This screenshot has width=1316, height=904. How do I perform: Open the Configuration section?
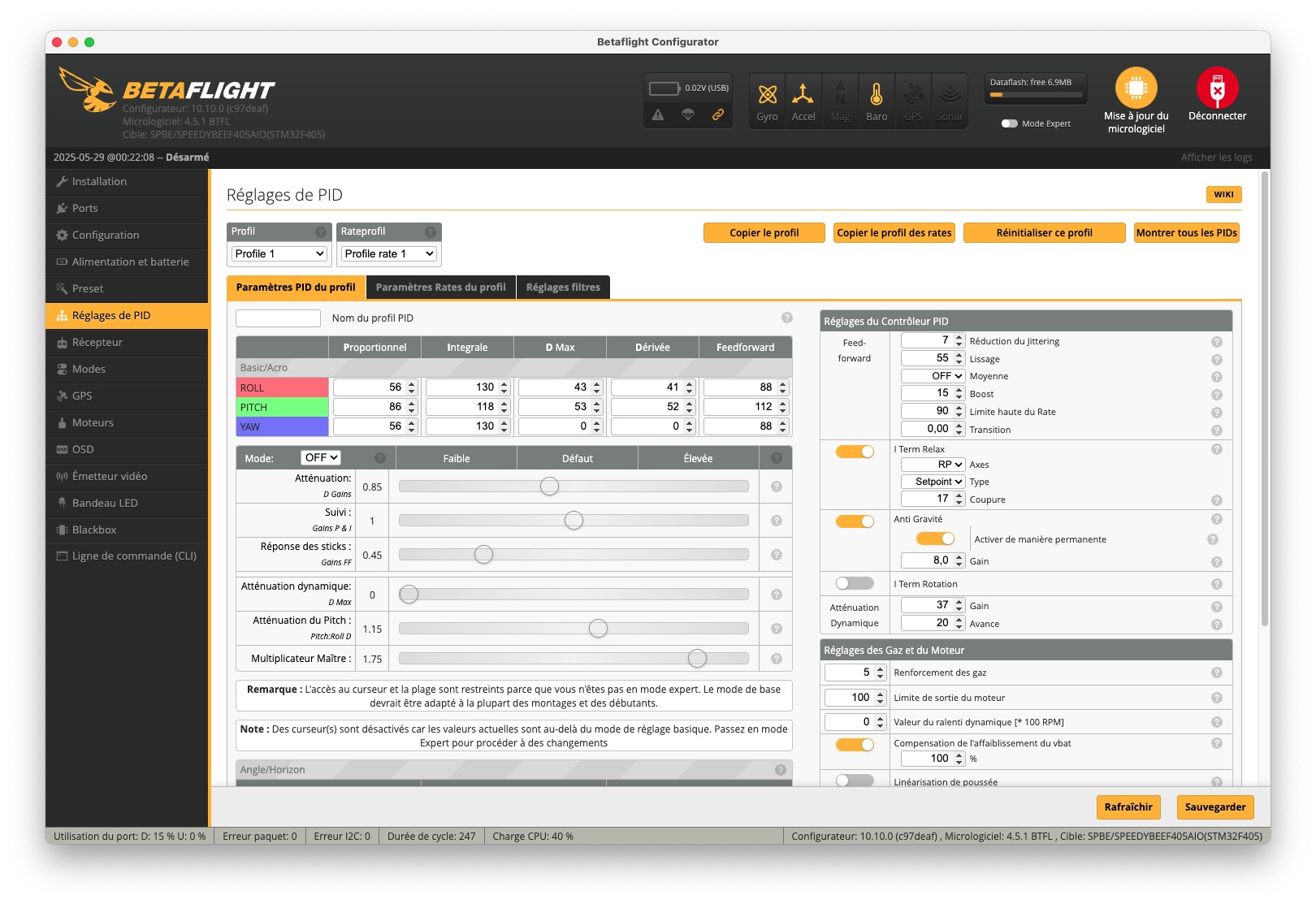[128, 236]
